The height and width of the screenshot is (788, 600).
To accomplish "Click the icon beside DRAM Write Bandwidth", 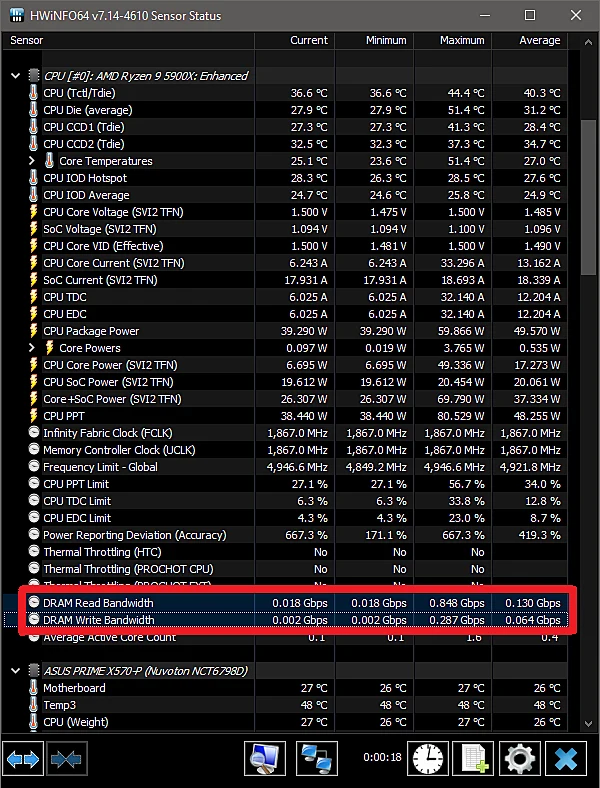I will (34, 620).
